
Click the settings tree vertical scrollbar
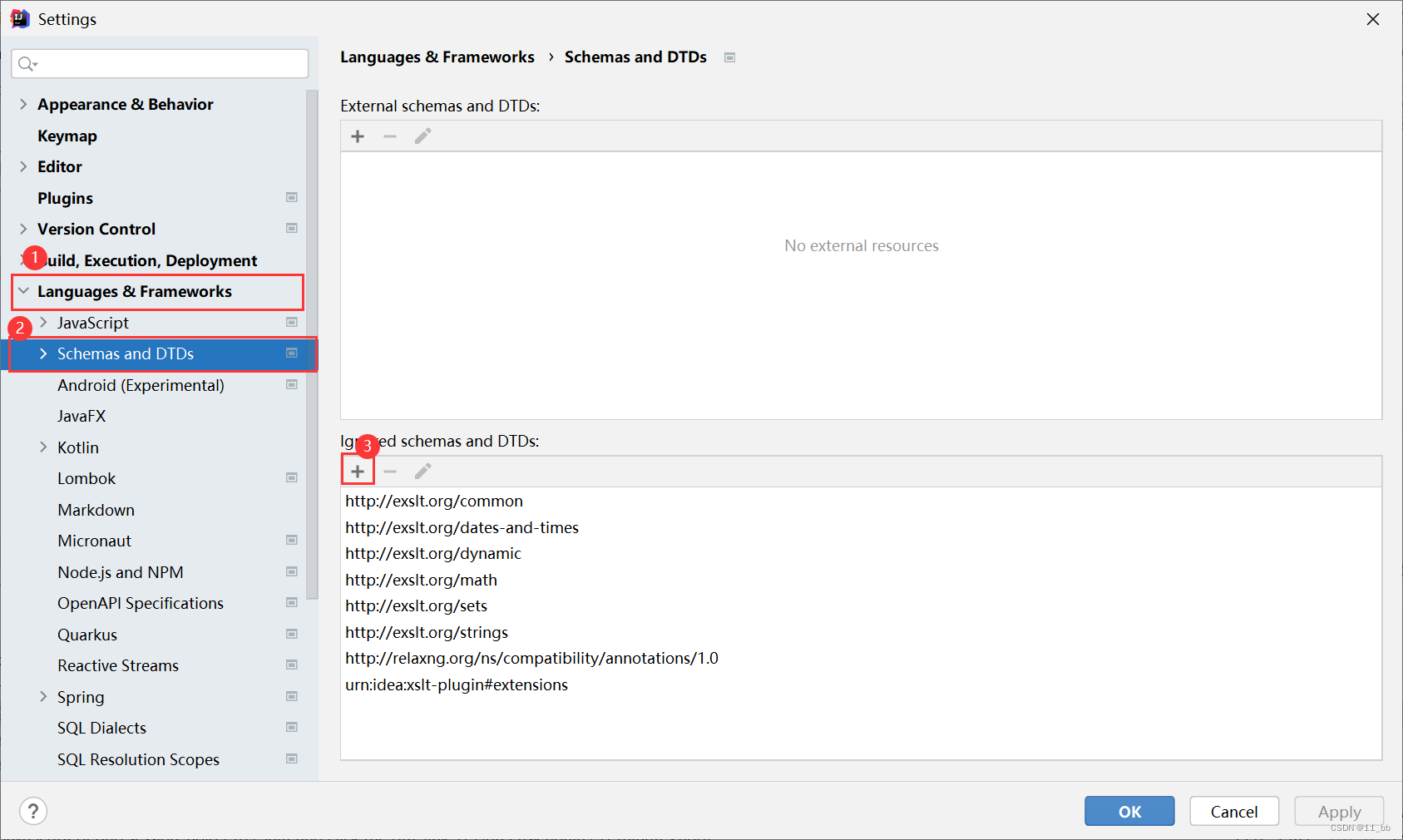312,344
